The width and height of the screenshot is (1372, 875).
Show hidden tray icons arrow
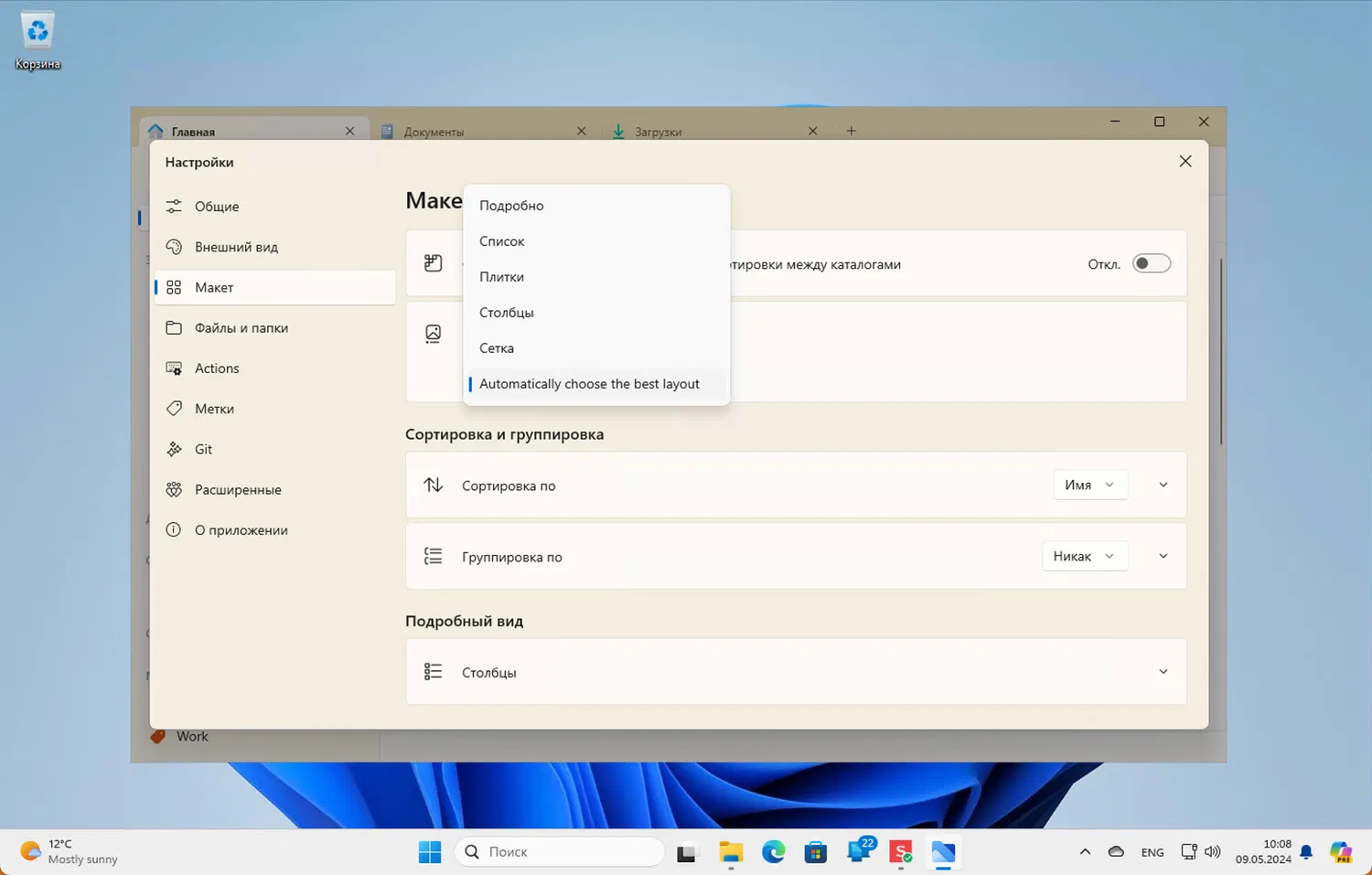pyautogui.click(x=1085, y=851)
